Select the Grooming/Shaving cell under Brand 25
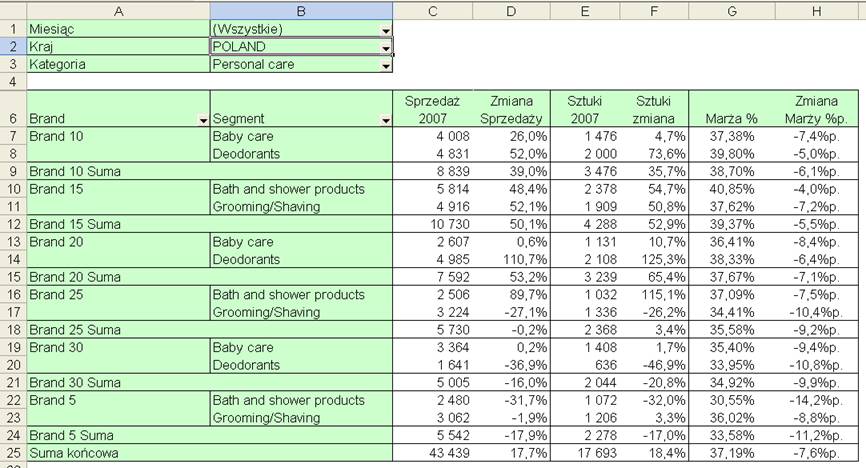This screenshot has width=866, height=468. pos(301,312)
